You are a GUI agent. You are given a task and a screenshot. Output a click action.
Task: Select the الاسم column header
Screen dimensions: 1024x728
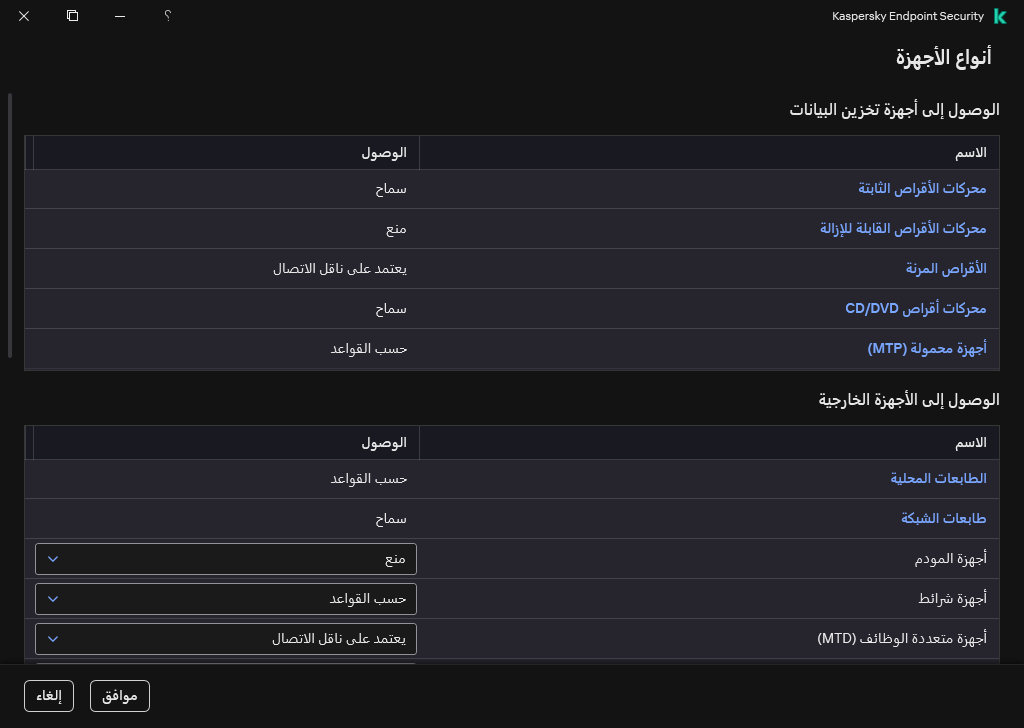(971, 152)
